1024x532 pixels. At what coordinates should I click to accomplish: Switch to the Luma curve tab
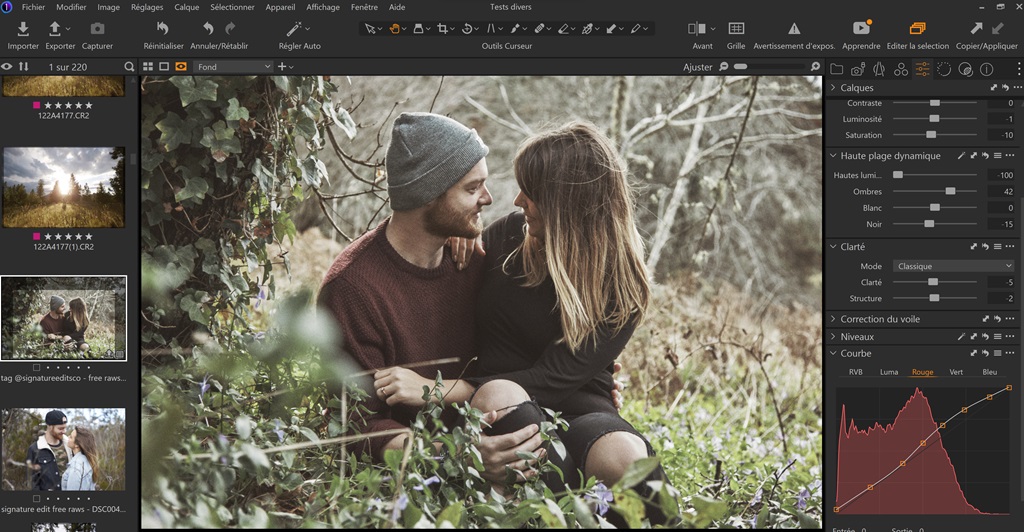889,372
